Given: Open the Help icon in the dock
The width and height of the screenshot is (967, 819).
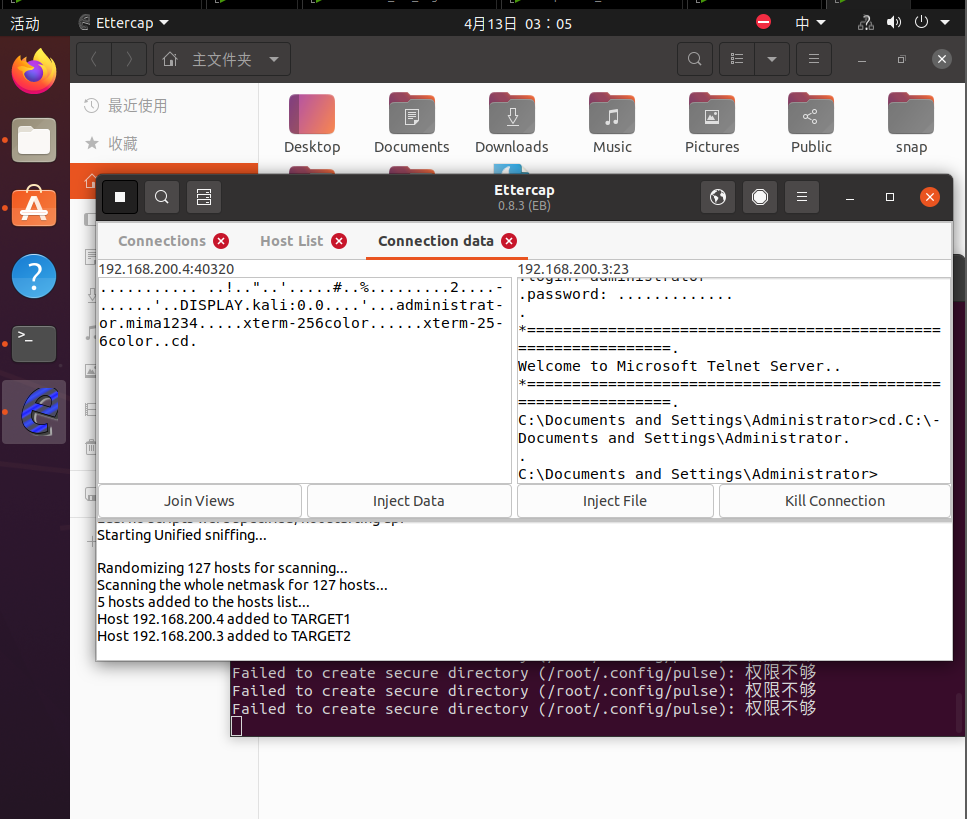Looking at the screenshot, I should click(34, 276).
